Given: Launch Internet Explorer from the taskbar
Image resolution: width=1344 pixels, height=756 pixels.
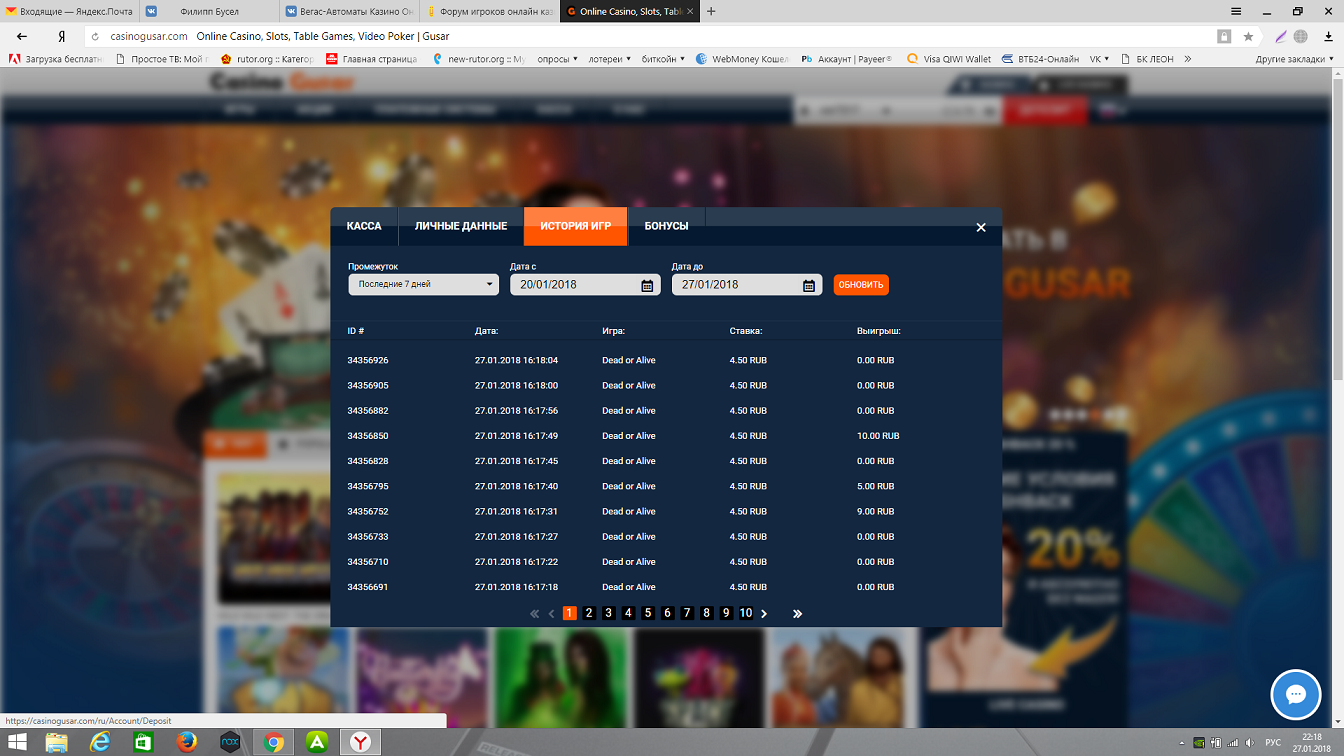Looking at the screenshot, I should pyautogui.click(x=100, y=742).
